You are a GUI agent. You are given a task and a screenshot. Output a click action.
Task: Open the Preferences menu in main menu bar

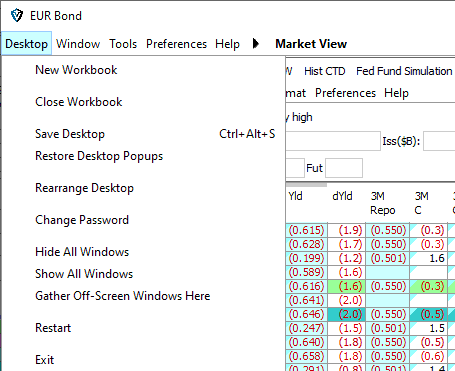[x=176, y=44]
